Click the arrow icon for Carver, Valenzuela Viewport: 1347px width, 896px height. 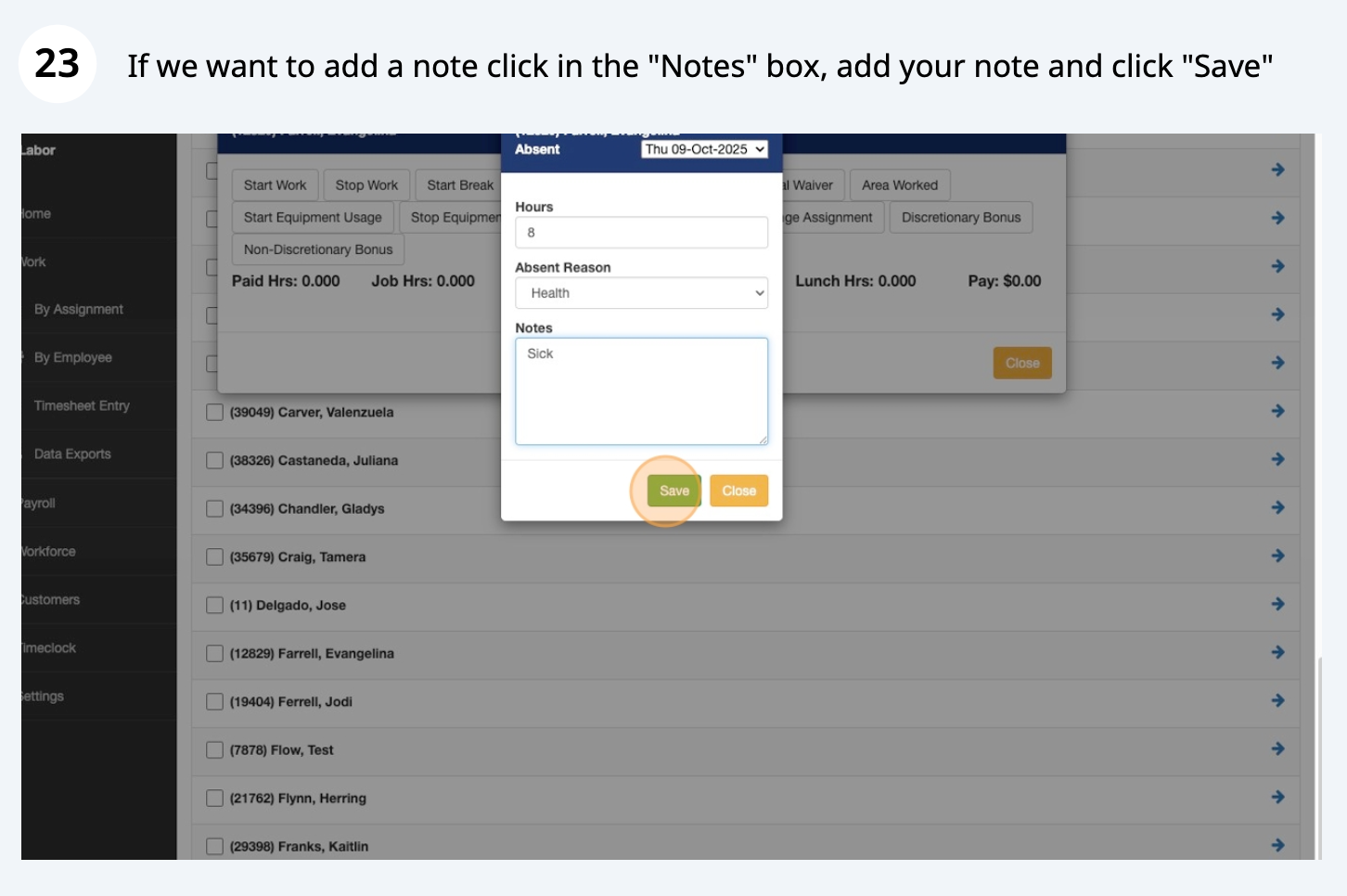point(1277,411)
